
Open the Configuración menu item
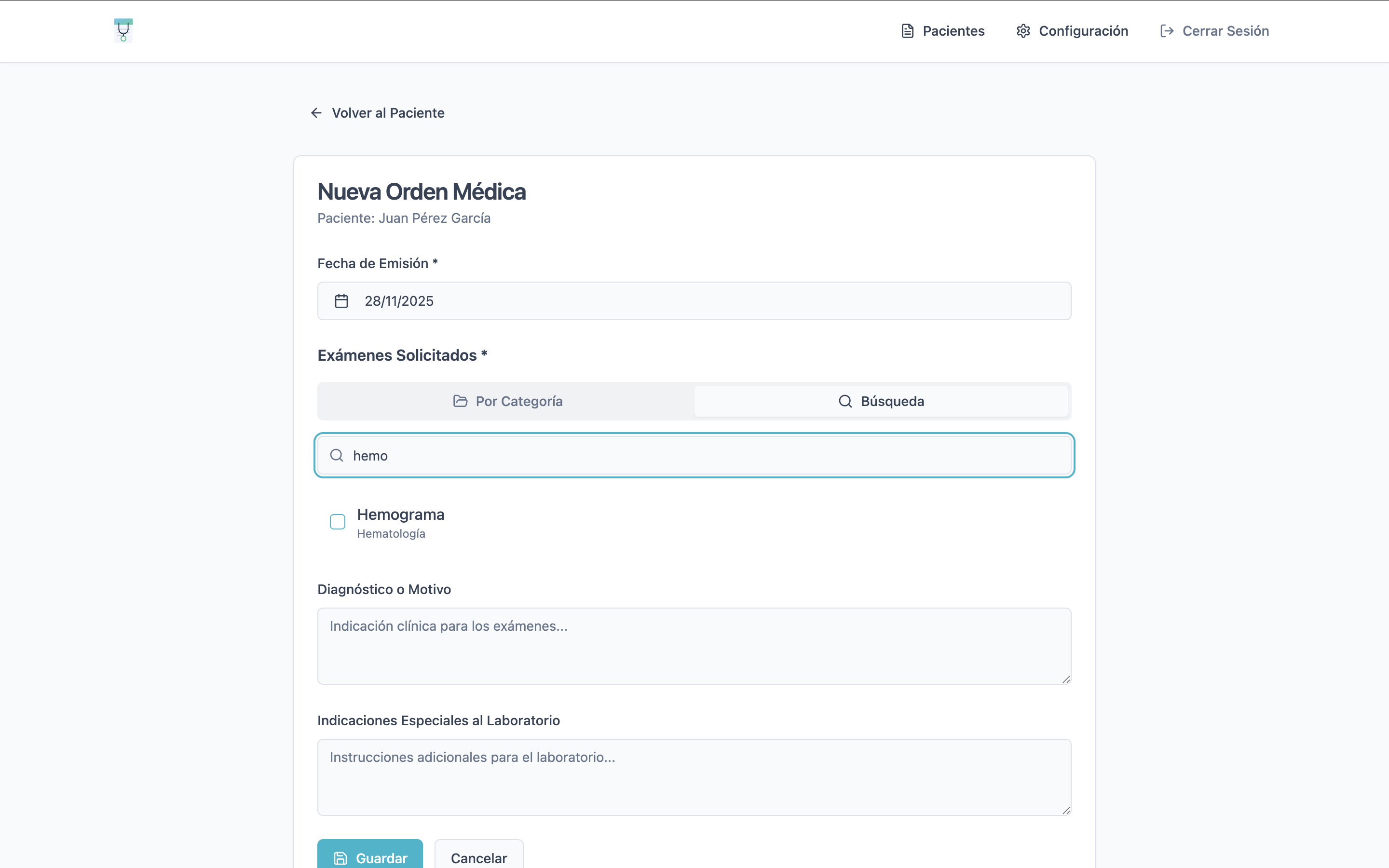tap(1083, 31)
